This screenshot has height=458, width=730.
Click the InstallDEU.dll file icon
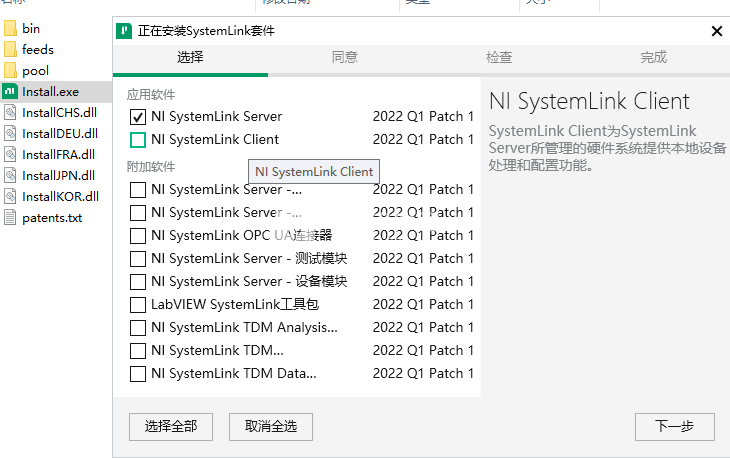click(x=10, y=134)
